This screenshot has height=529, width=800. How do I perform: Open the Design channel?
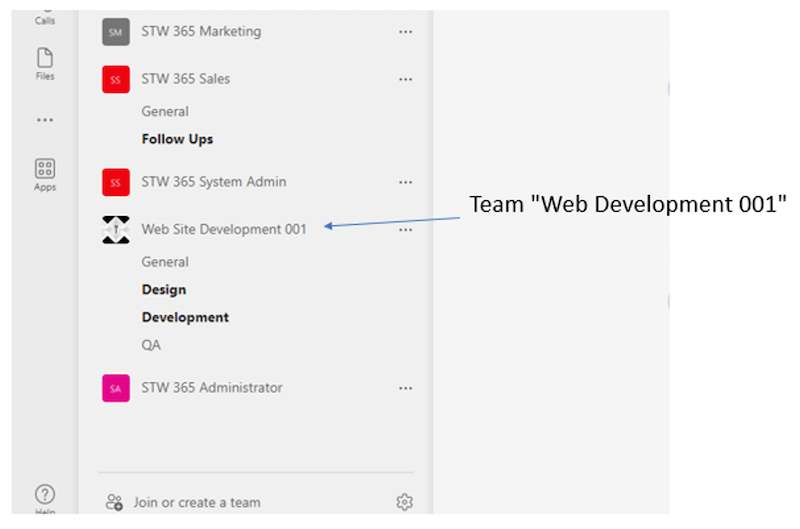(164, 290)
